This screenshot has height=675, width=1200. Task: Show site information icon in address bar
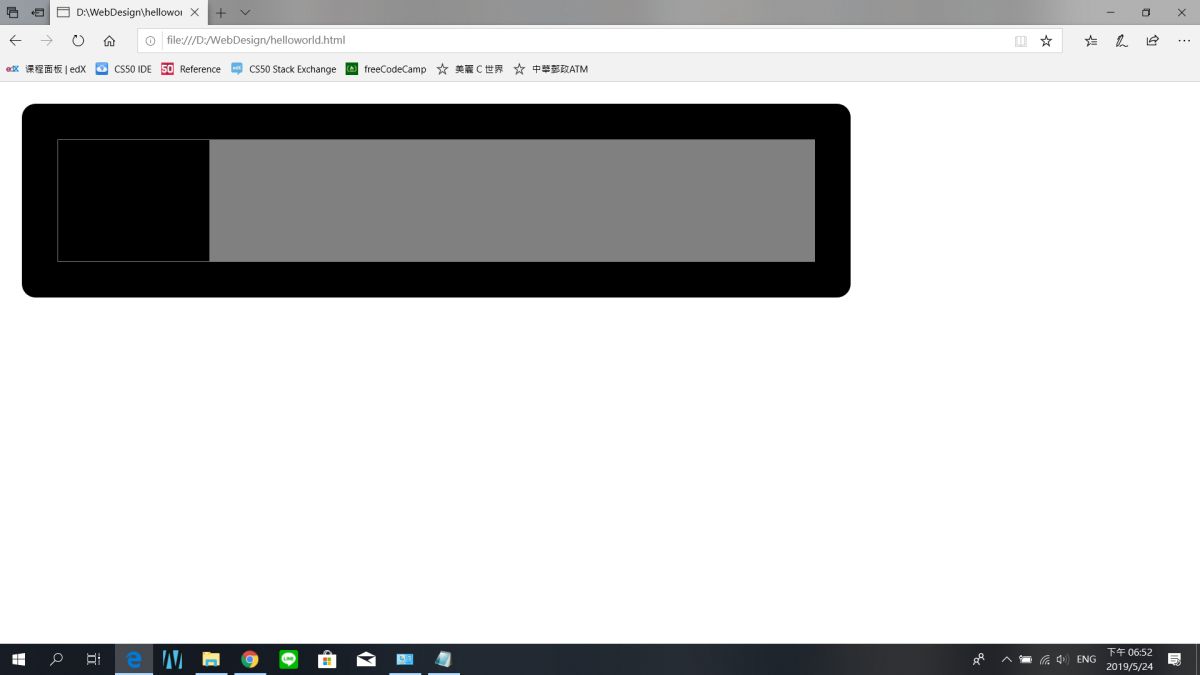coord(151,41)
